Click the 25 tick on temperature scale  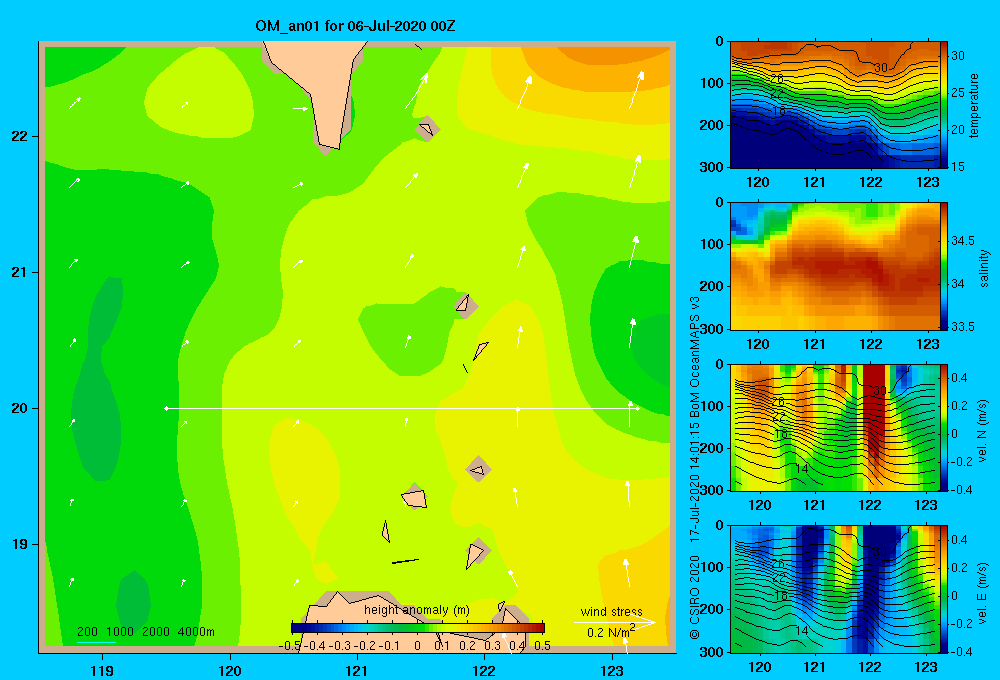tap(957, 92)
